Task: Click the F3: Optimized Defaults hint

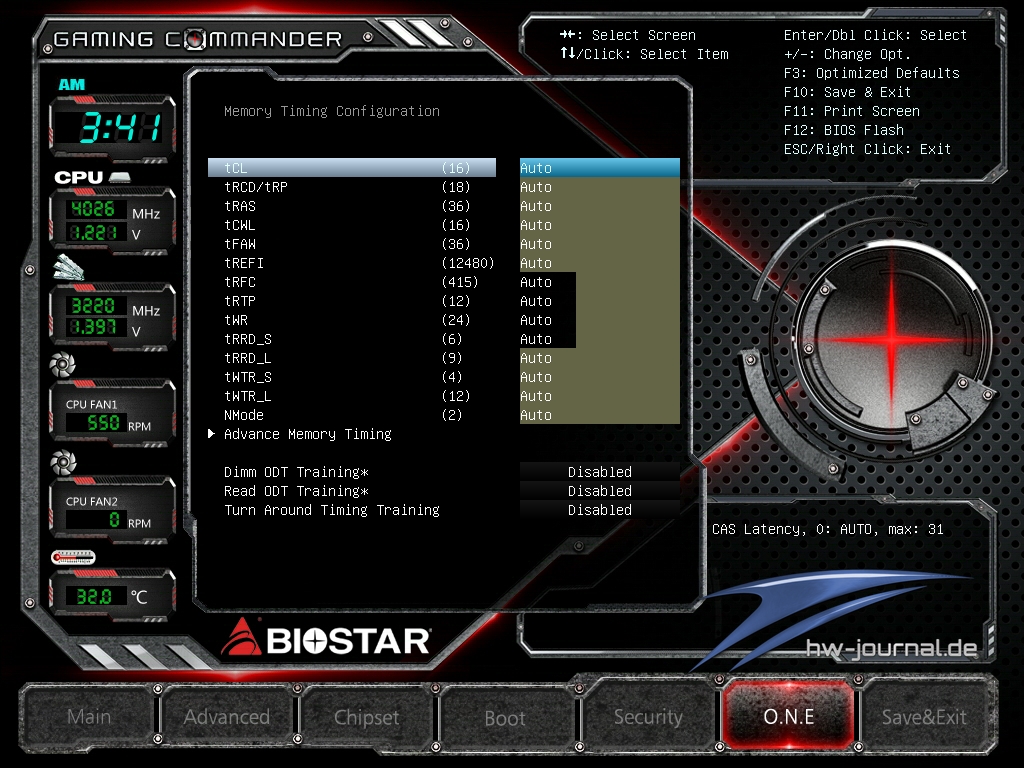Action: click(x=871, y=73)
